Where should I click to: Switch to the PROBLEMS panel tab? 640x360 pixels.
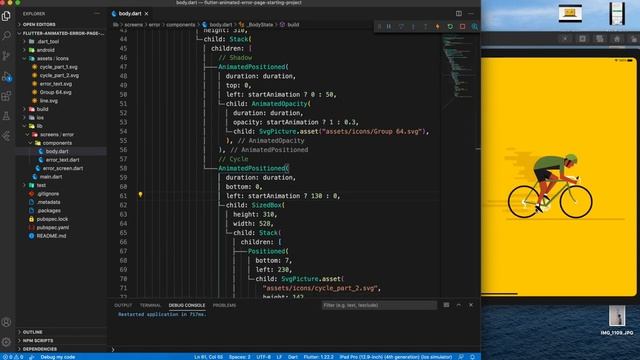pyautogui.click(x=224, y=305)
